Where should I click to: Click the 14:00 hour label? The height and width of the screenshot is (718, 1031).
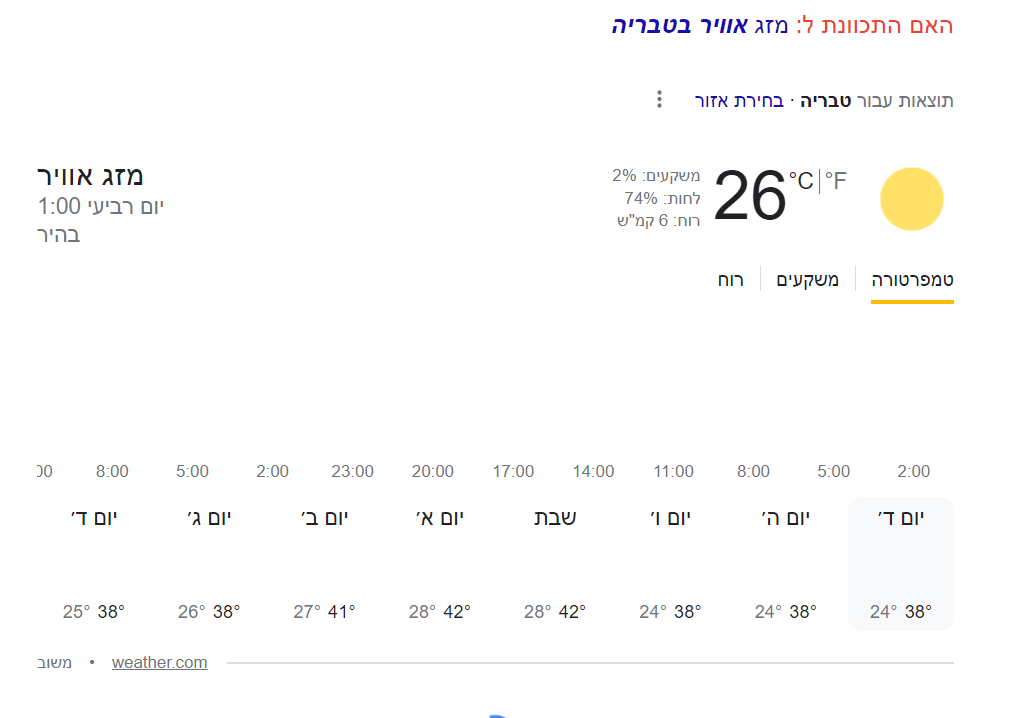(593, 471)
